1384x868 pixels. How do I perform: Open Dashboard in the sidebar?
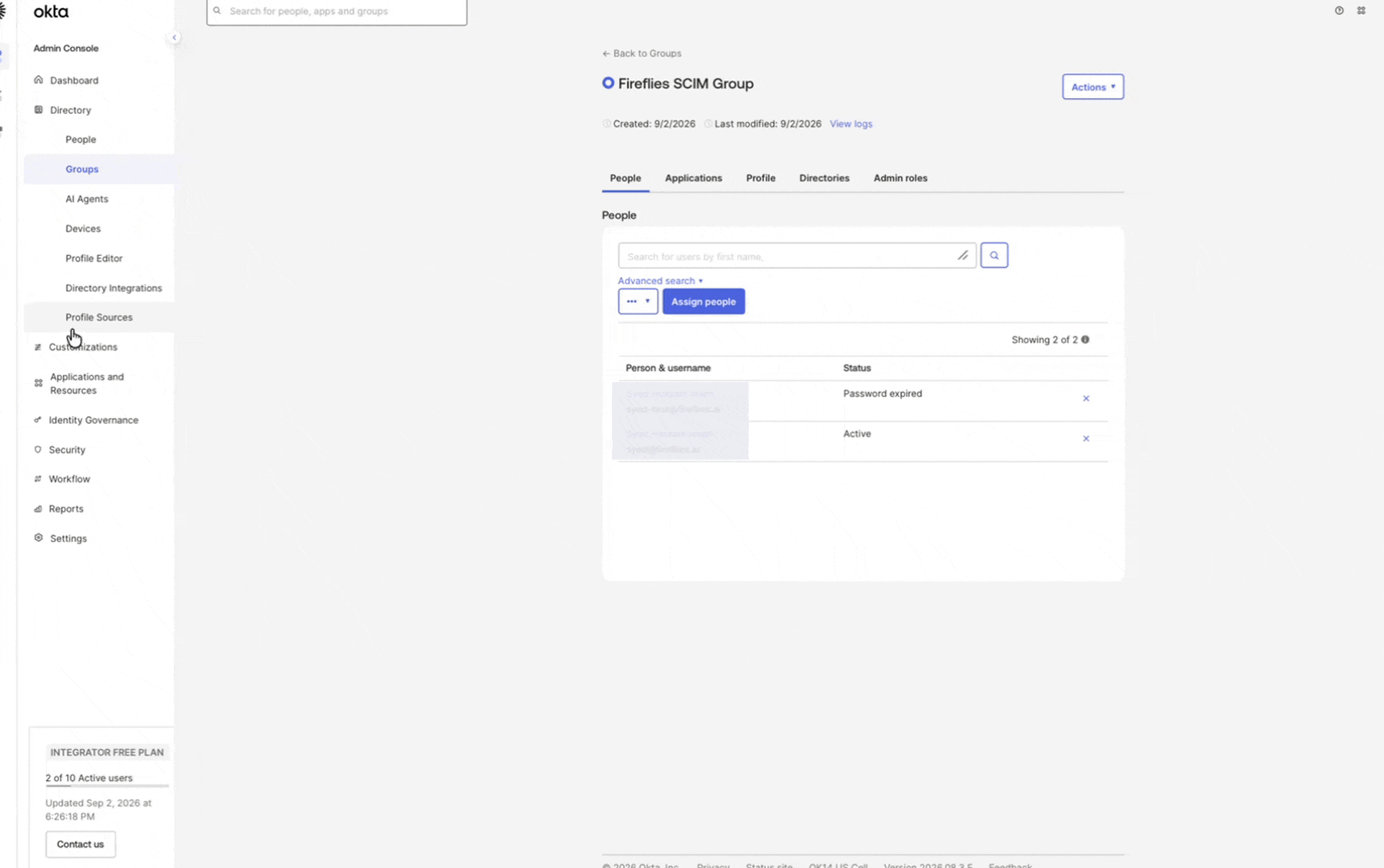click(x=74, y=80)
